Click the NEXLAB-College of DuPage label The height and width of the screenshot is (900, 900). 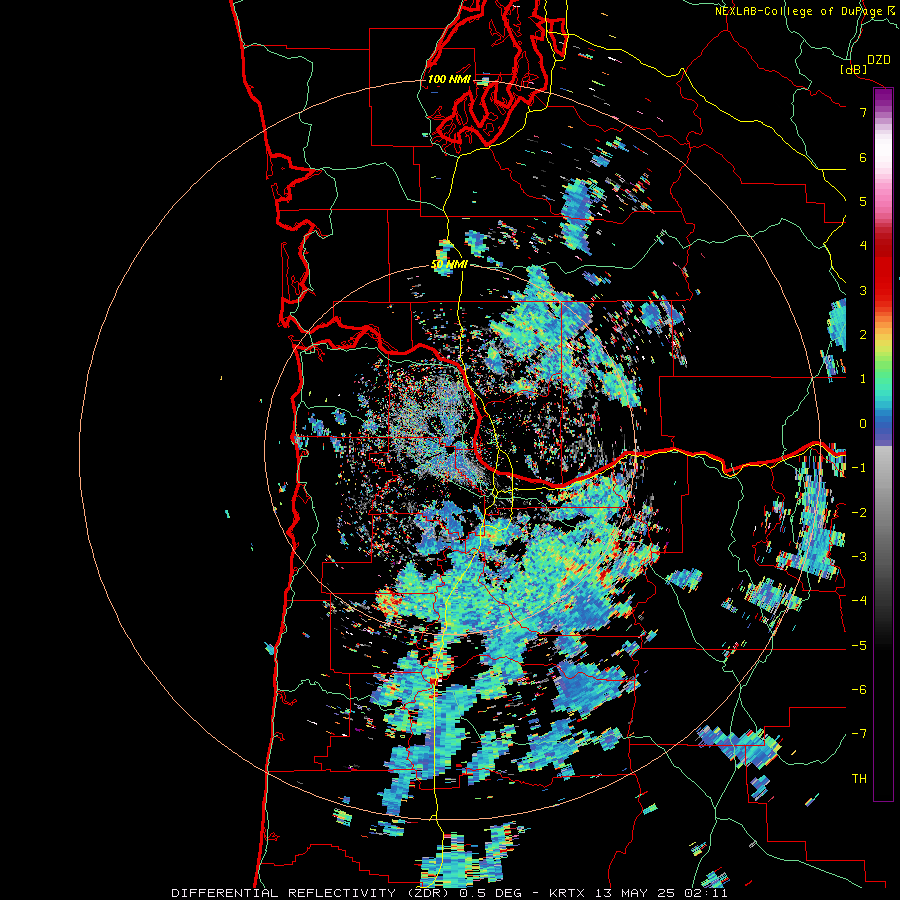coord(799,11)
